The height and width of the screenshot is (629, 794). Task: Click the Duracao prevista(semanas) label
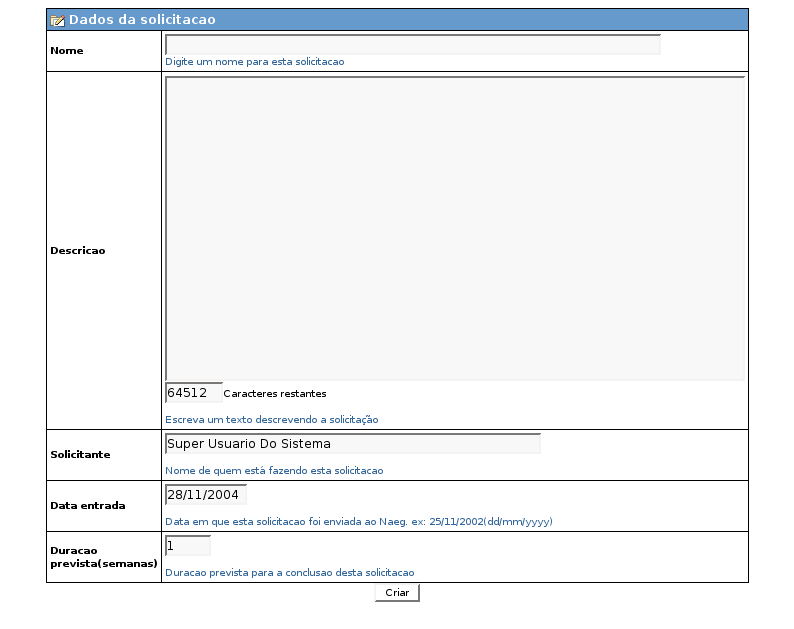coord(104,557)
